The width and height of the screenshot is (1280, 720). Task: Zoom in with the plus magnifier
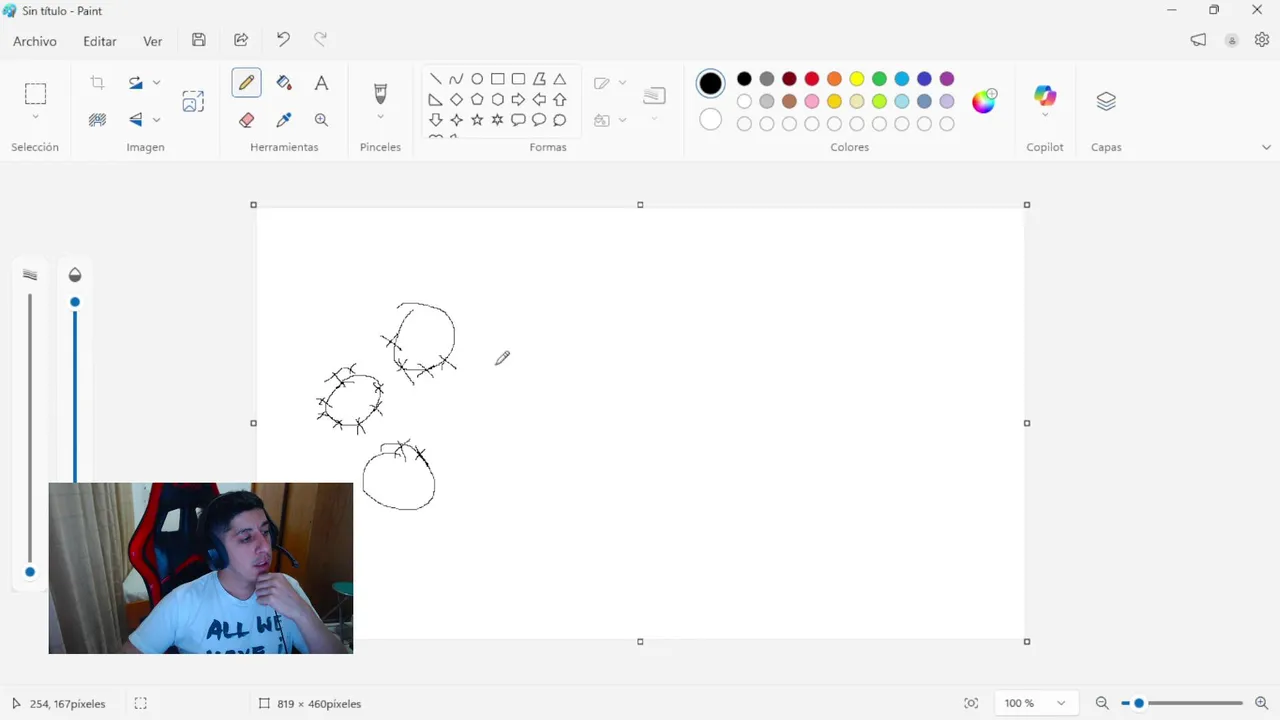[x=1261, y=703]
